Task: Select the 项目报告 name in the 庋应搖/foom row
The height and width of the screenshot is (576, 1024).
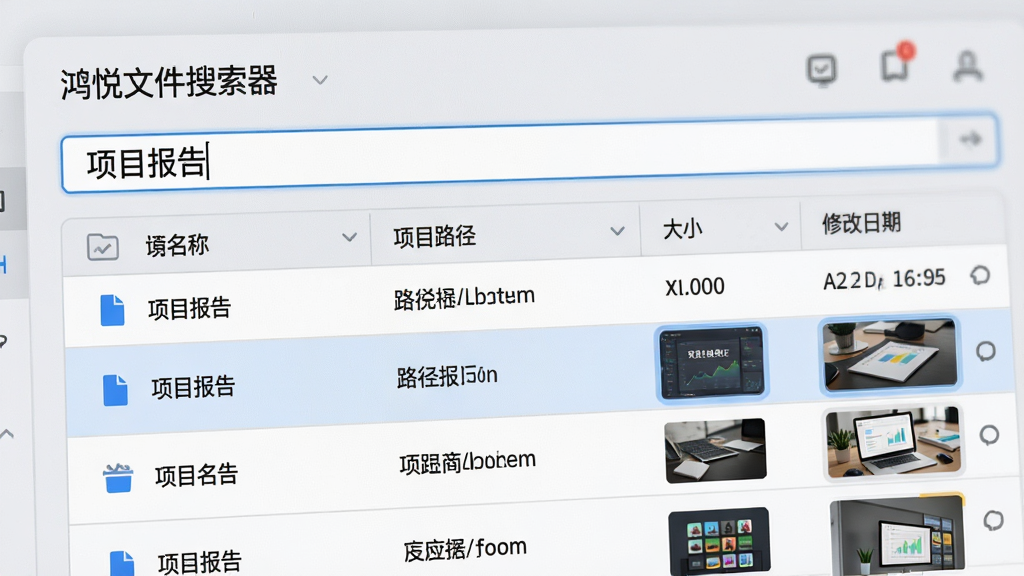Action: click(200, 562)
